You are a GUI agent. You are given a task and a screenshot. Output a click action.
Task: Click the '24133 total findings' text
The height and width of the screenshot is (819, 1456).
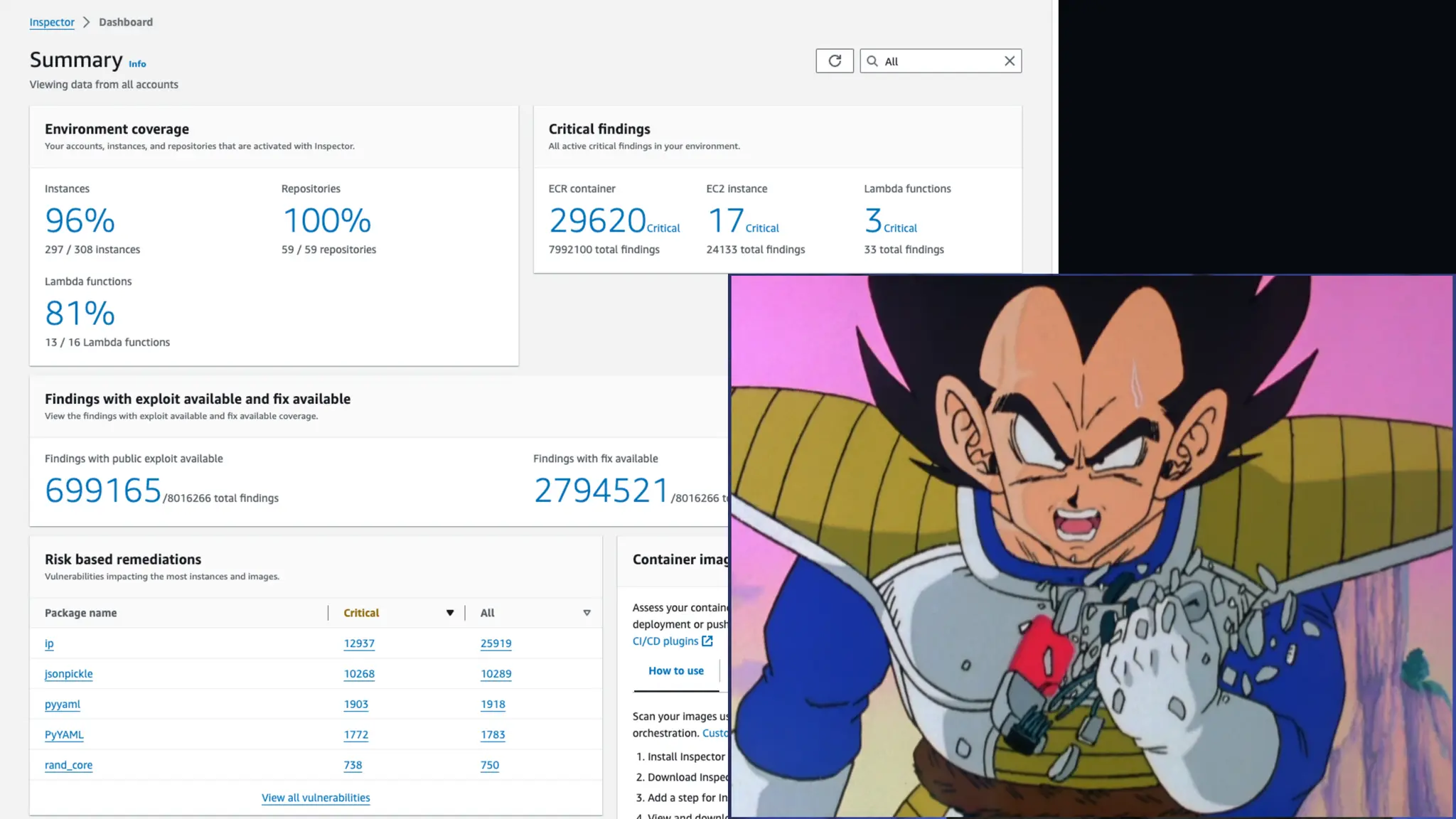[x=756, y=250]
